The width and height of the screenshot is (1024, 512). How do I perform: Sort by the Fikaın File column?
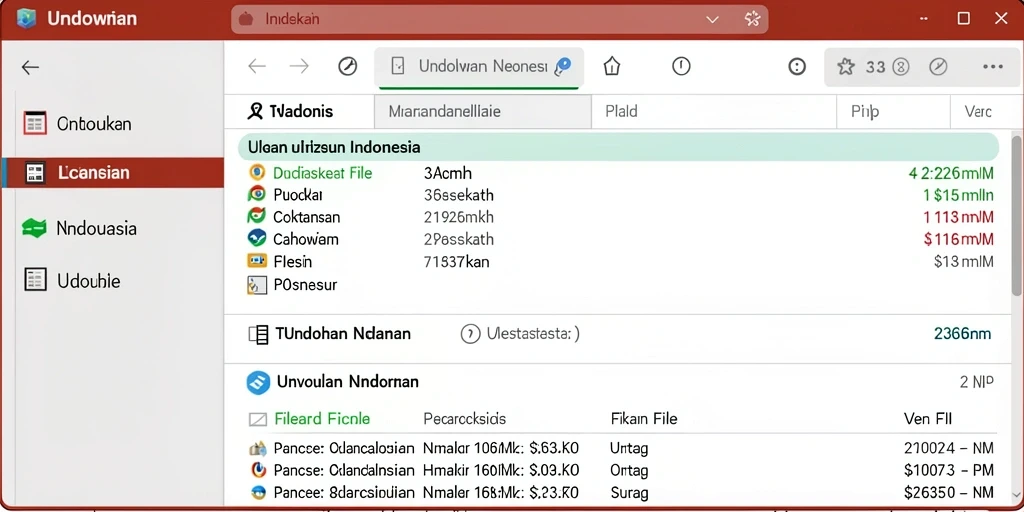pos(644,419)
